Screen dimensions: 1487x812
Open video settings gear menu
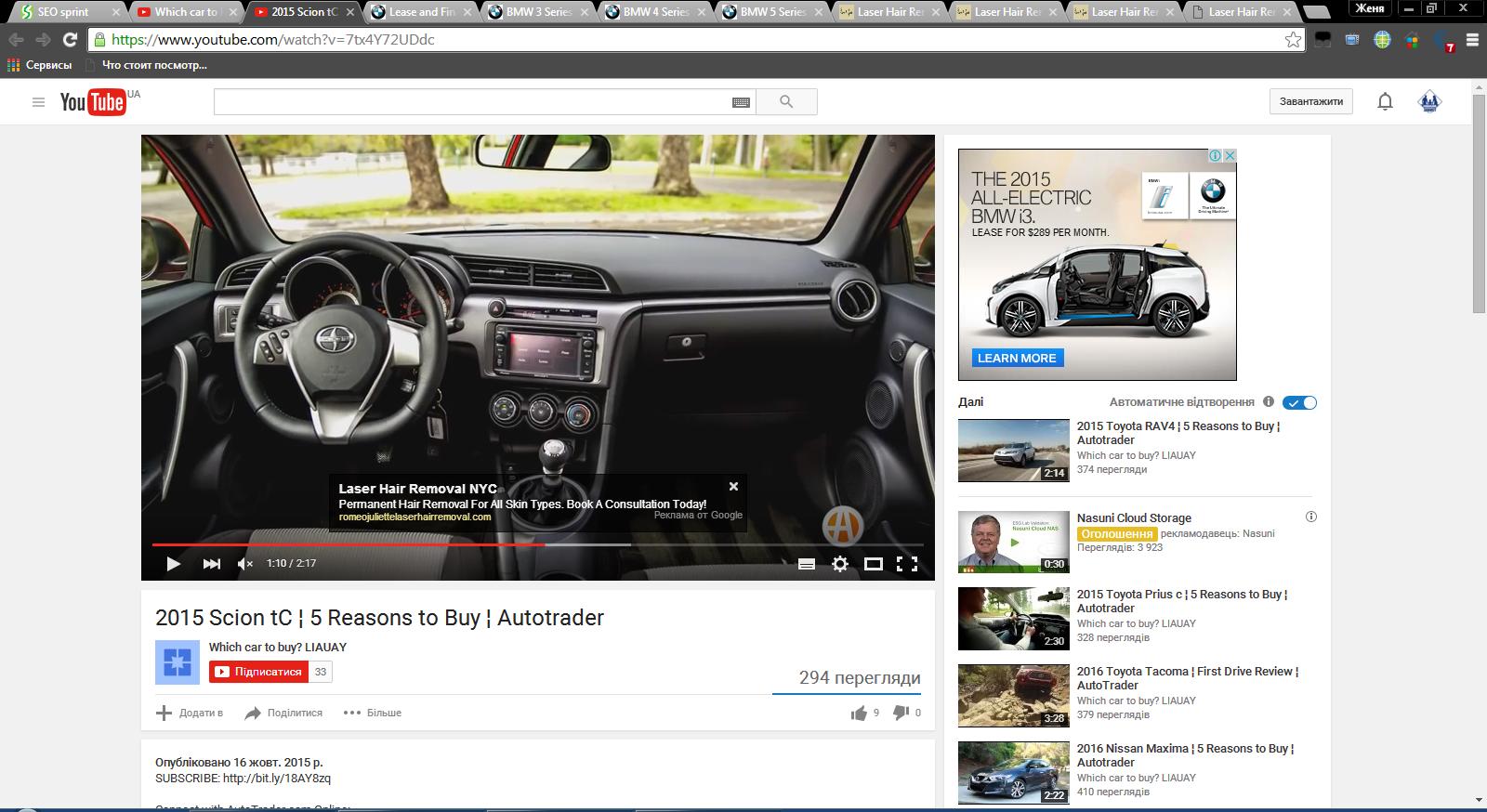click(840, 563)
